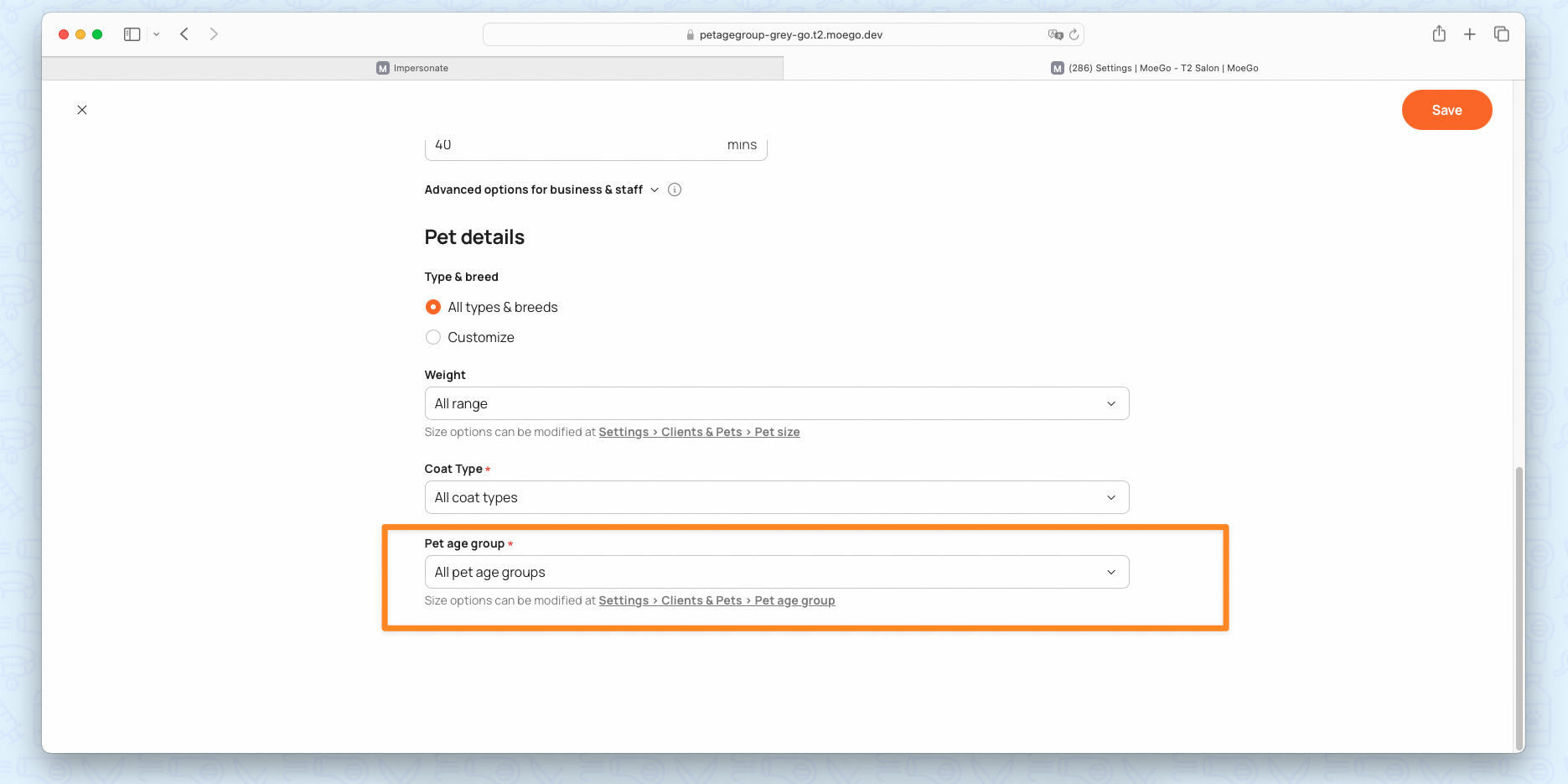The image size is (1568, 784).
Task: Open the Coat Type dropdown
Action: pos(776,497)
